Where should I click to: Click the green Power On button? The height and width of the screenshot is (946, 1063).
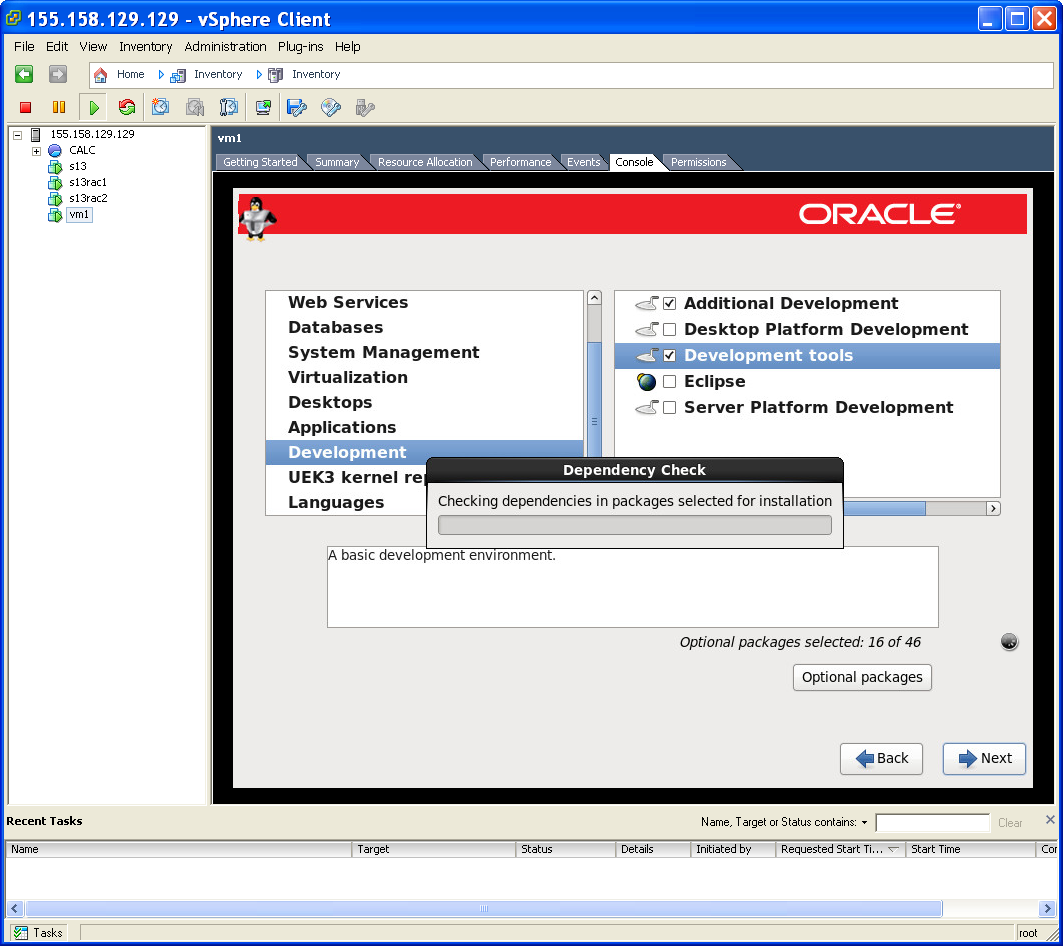(94, 107)
